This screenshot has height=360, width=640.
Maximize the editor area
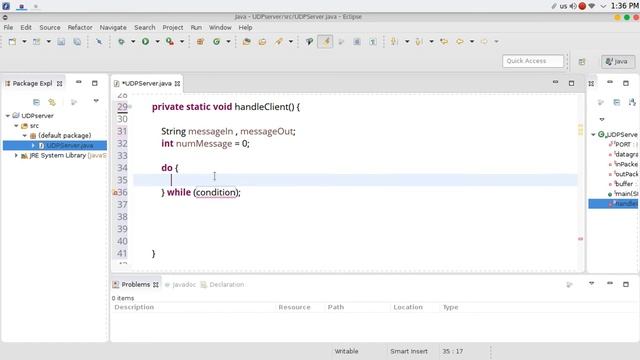571,83
